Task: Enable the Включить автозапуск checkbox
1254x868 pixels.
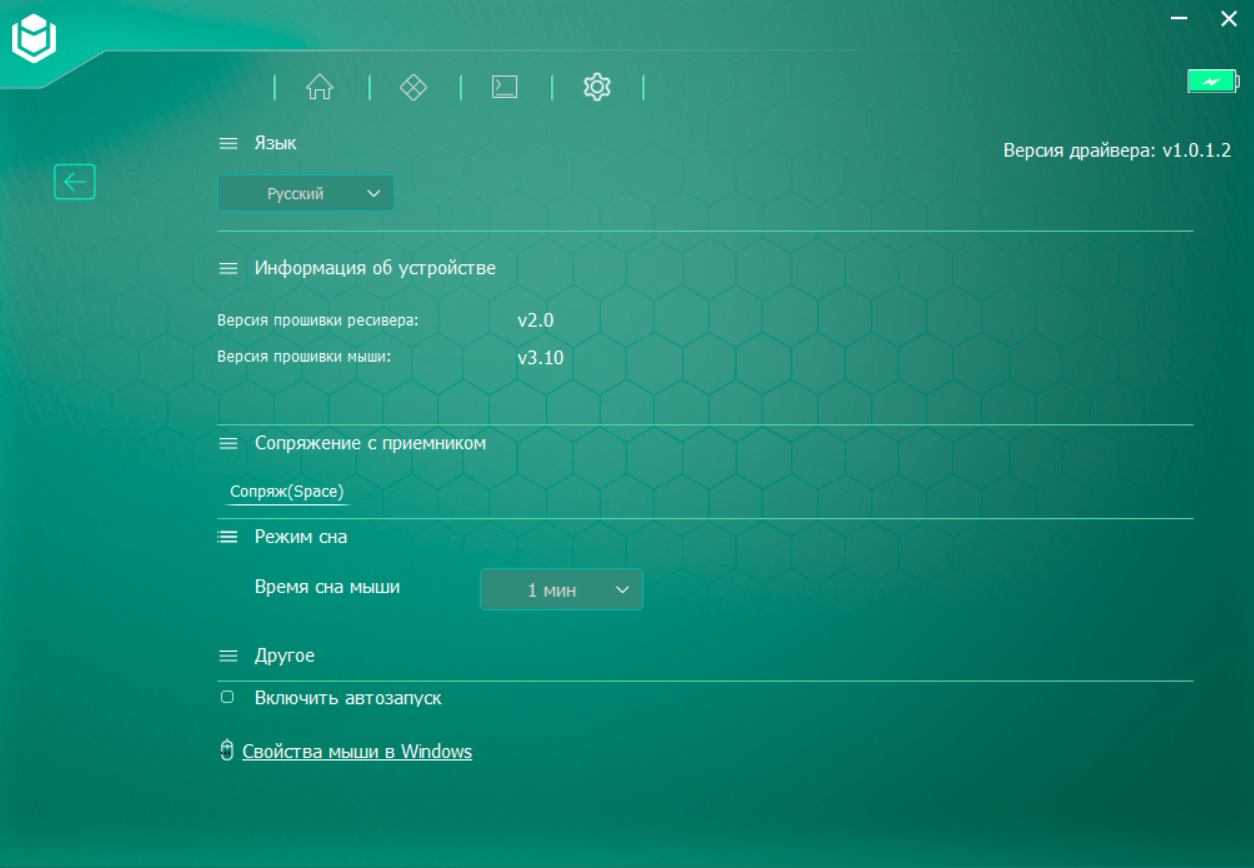Action: pos(227,697)
